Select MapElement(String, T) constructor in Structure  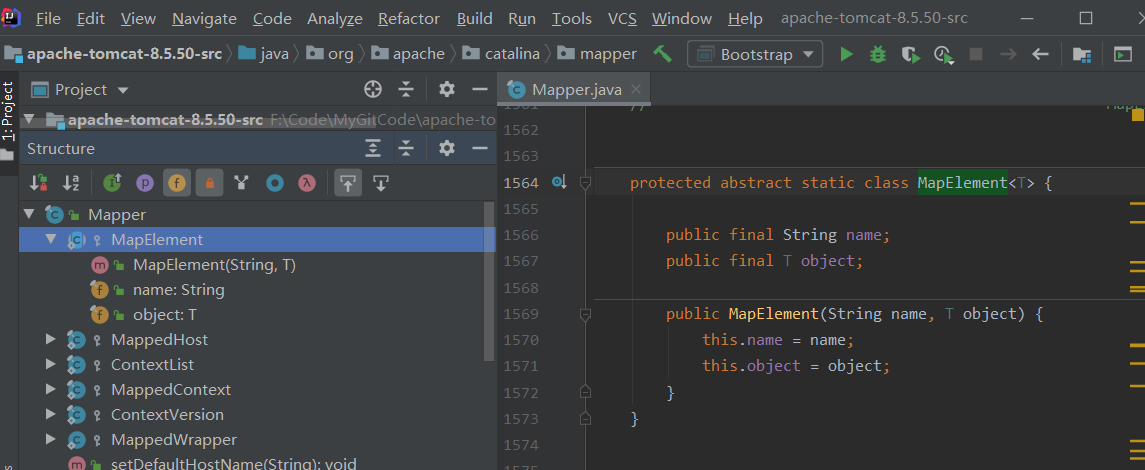pyautogui.click(x=214, y=265)
